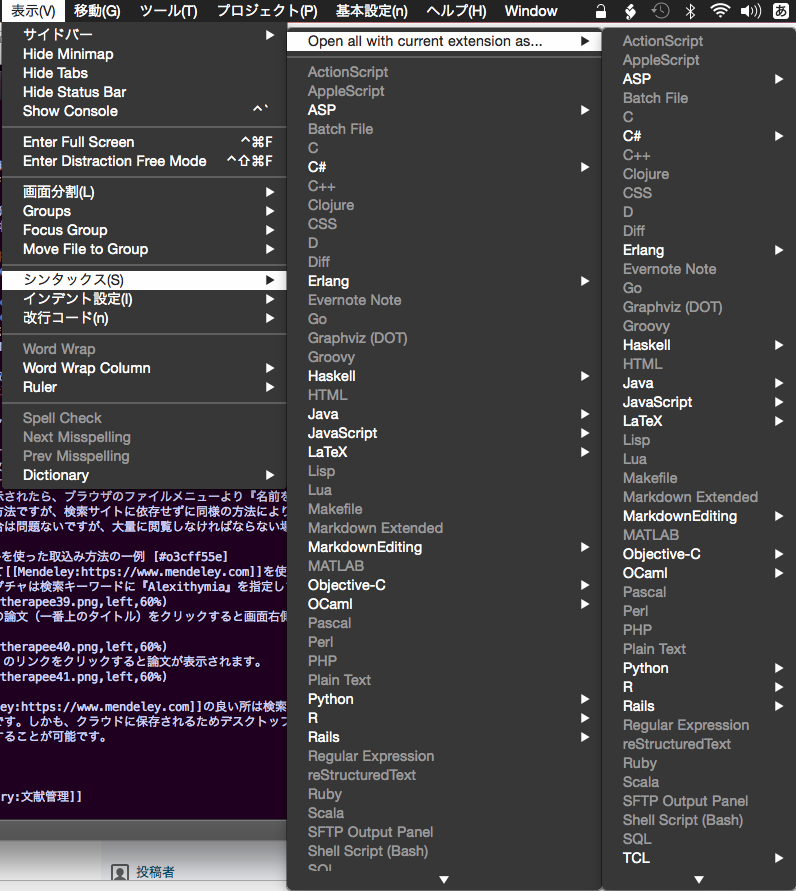Open the Time Machine clock icon
The height and width of the screenshot is (891, 796).
(660, 11)
